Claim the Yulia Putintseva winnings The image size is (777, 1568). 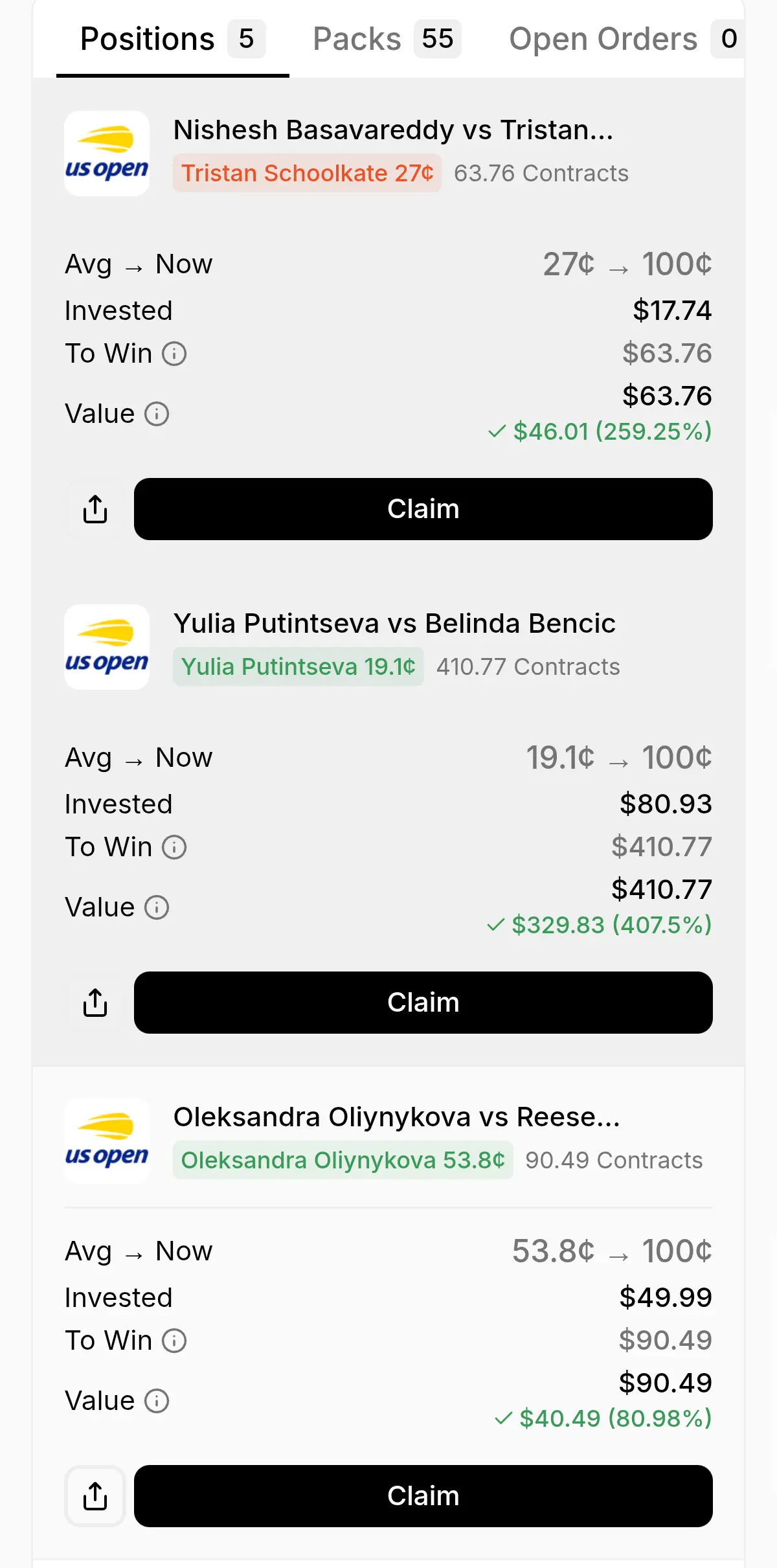[x=423, y=1003]
